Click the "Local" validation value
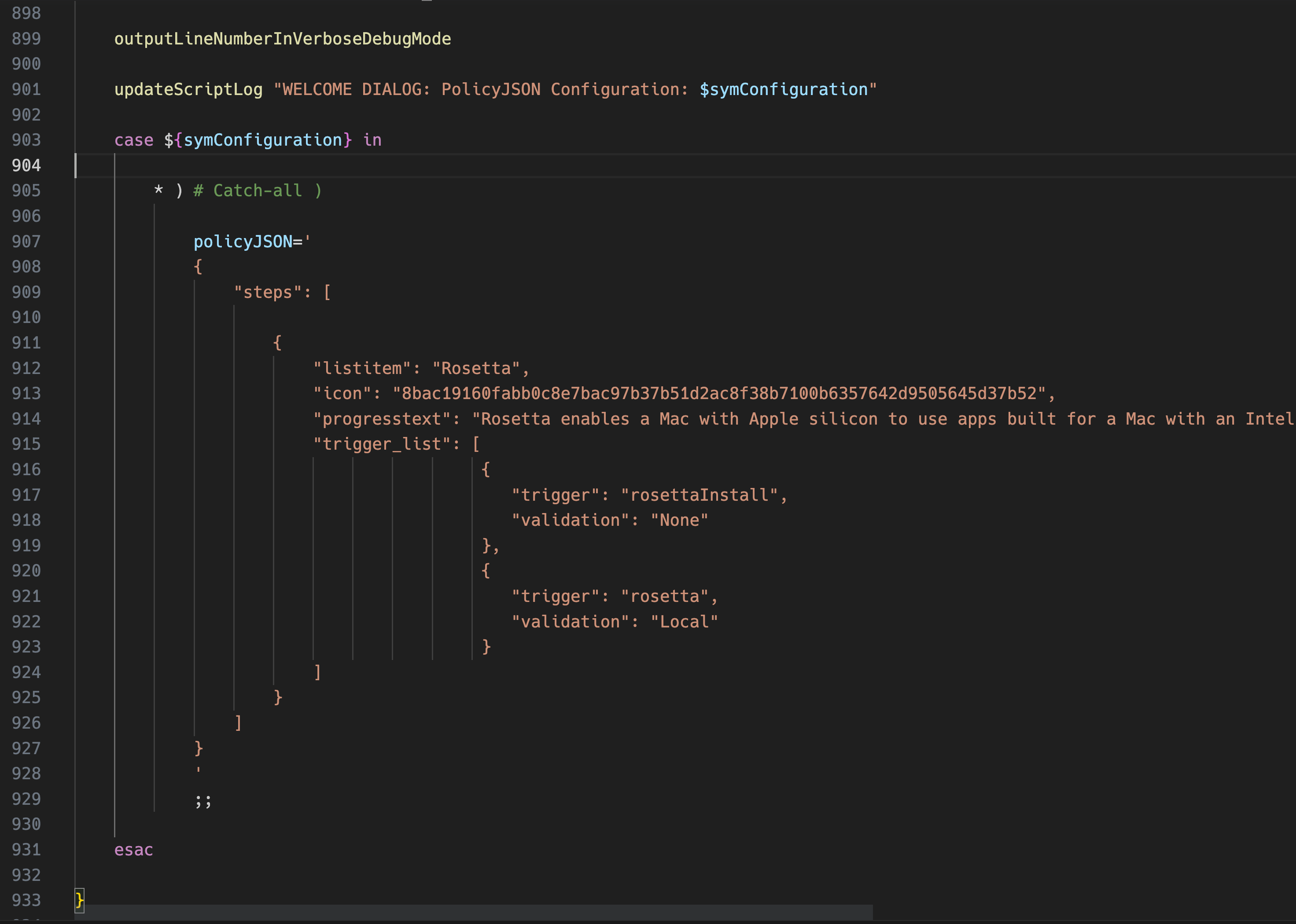 coord(684,622)
